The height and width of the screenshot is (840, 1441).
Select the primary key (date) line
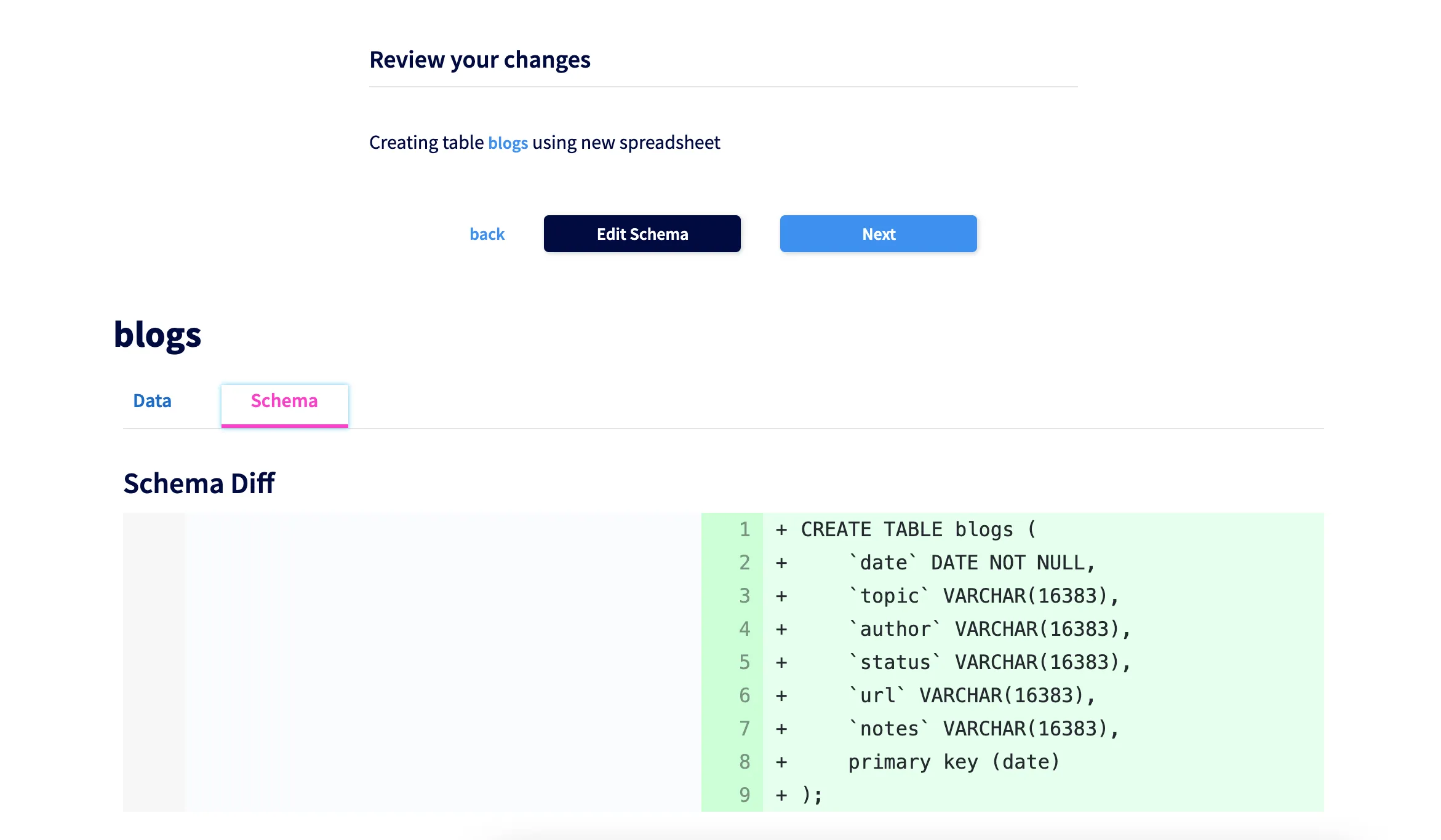[953, 762]
